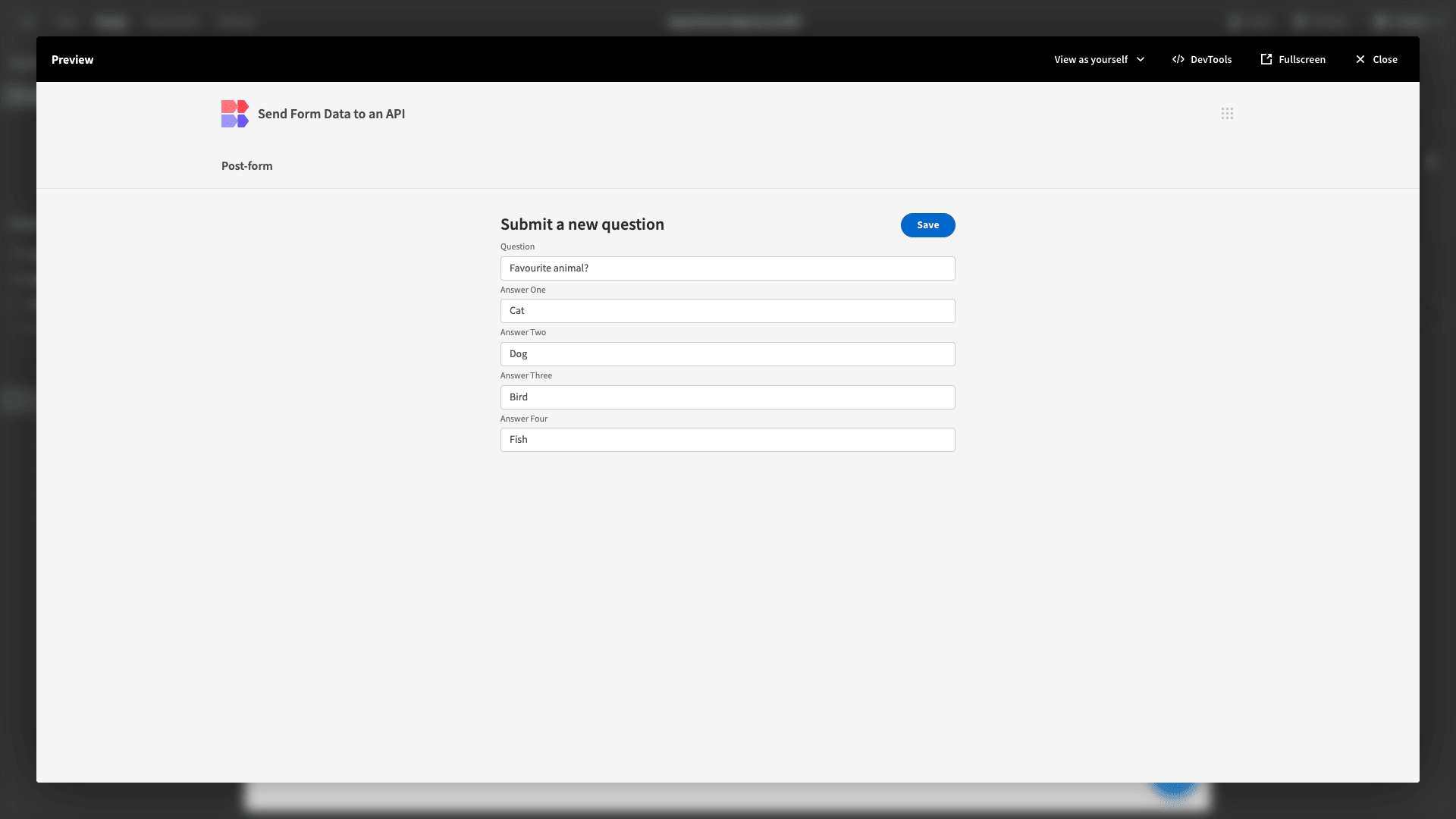Click the Send Form Data title text

(331, 113)
